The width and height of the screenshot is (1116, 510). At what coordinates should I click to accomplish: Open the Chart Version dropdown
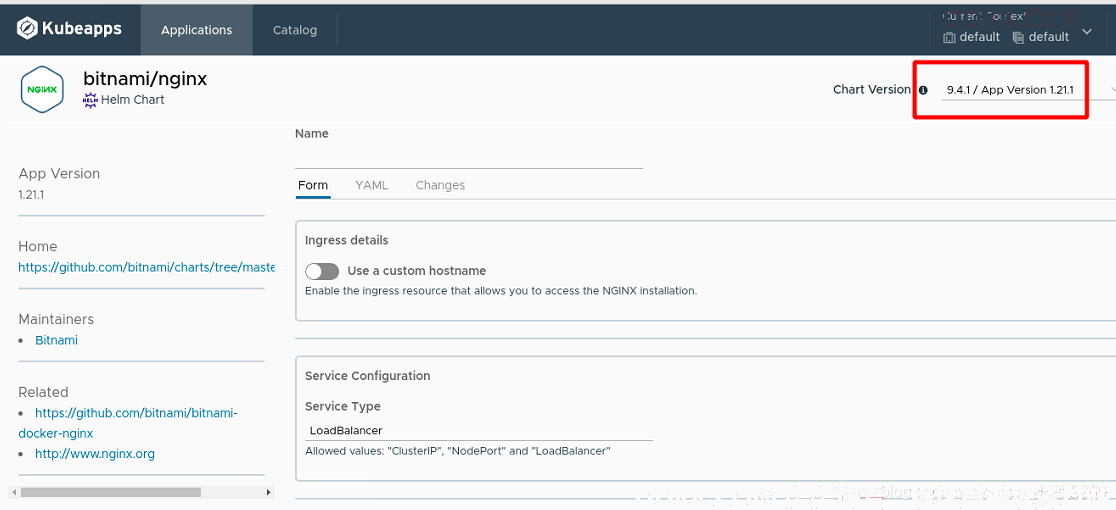(1028, 90)
